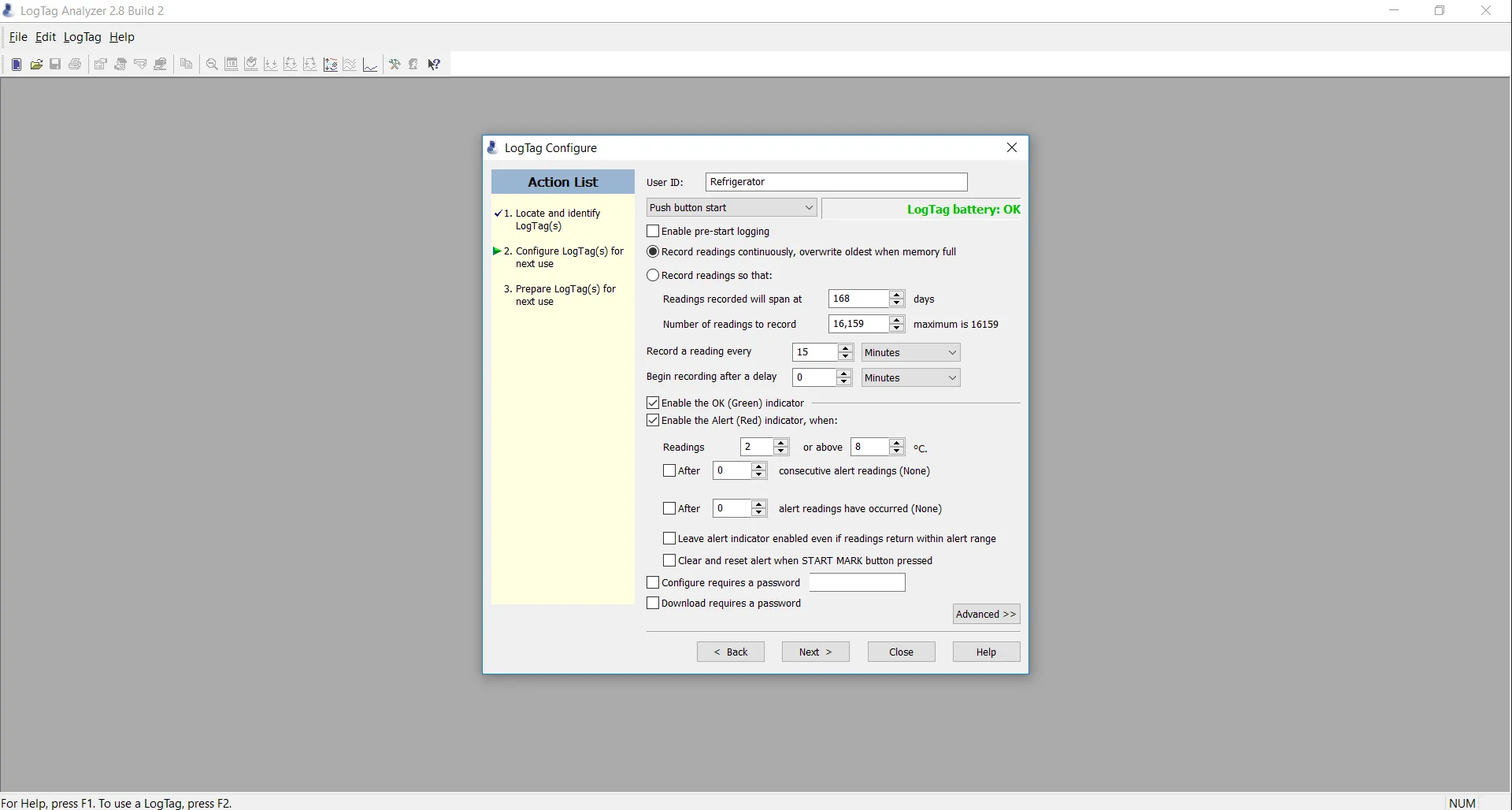Click the span days field showing 168

(x=858, y=299)
